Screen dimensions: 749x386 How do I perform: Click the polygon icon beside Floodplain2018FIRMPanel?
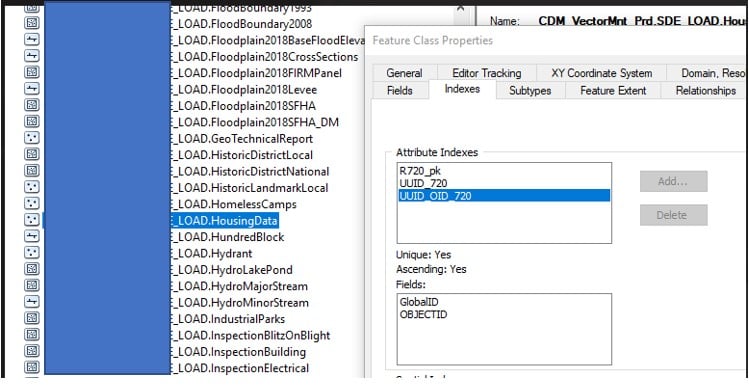click(32, 72)
